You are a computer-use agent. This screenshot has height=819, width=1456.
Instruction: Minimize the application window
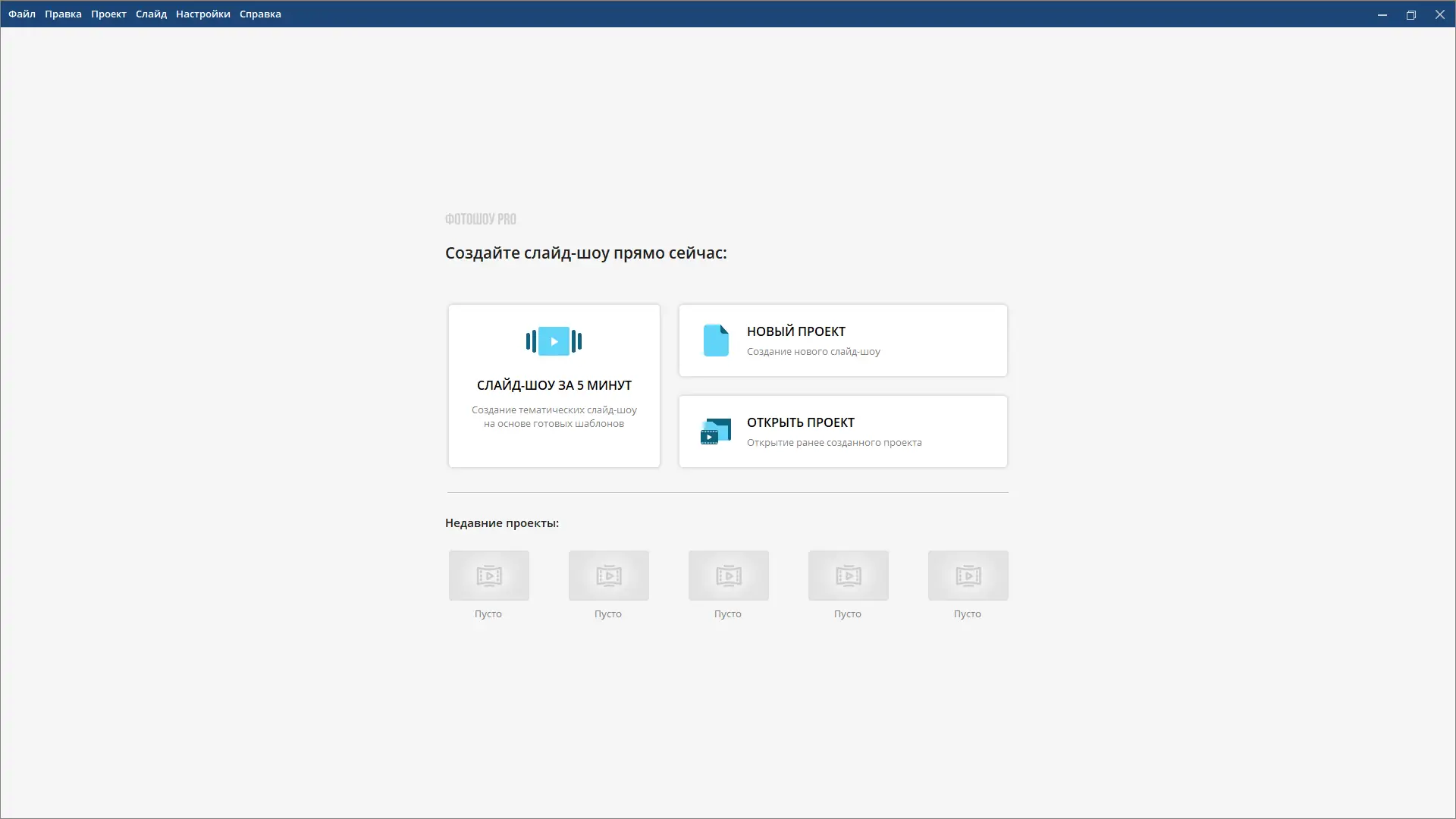(1382, 14)
